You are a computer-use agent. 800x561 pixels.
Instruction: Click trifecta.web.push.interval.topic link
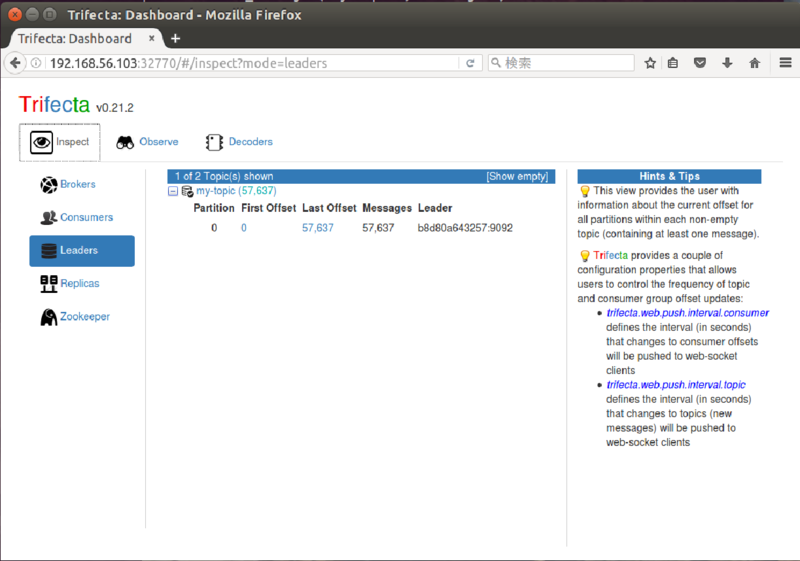(676, 385)
